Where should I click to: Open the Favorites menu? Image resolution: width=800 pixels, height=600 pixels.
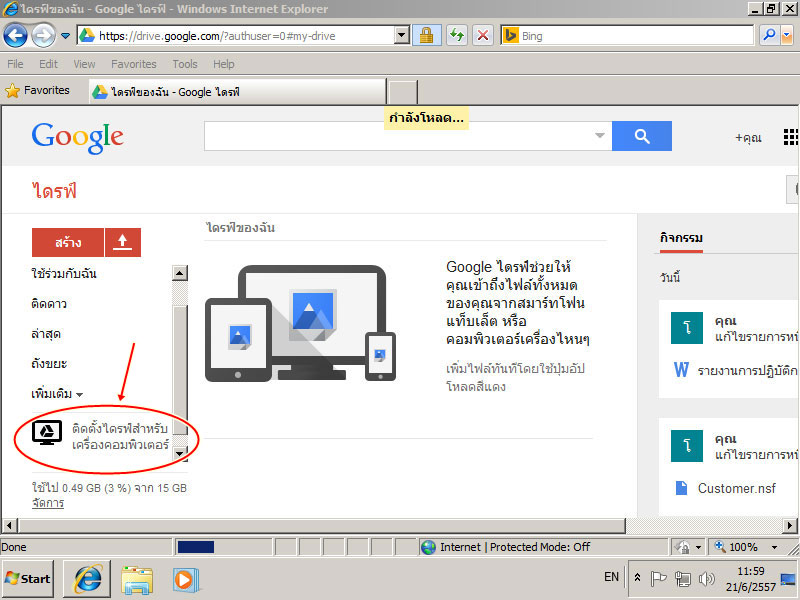click(x=134, y=64)
